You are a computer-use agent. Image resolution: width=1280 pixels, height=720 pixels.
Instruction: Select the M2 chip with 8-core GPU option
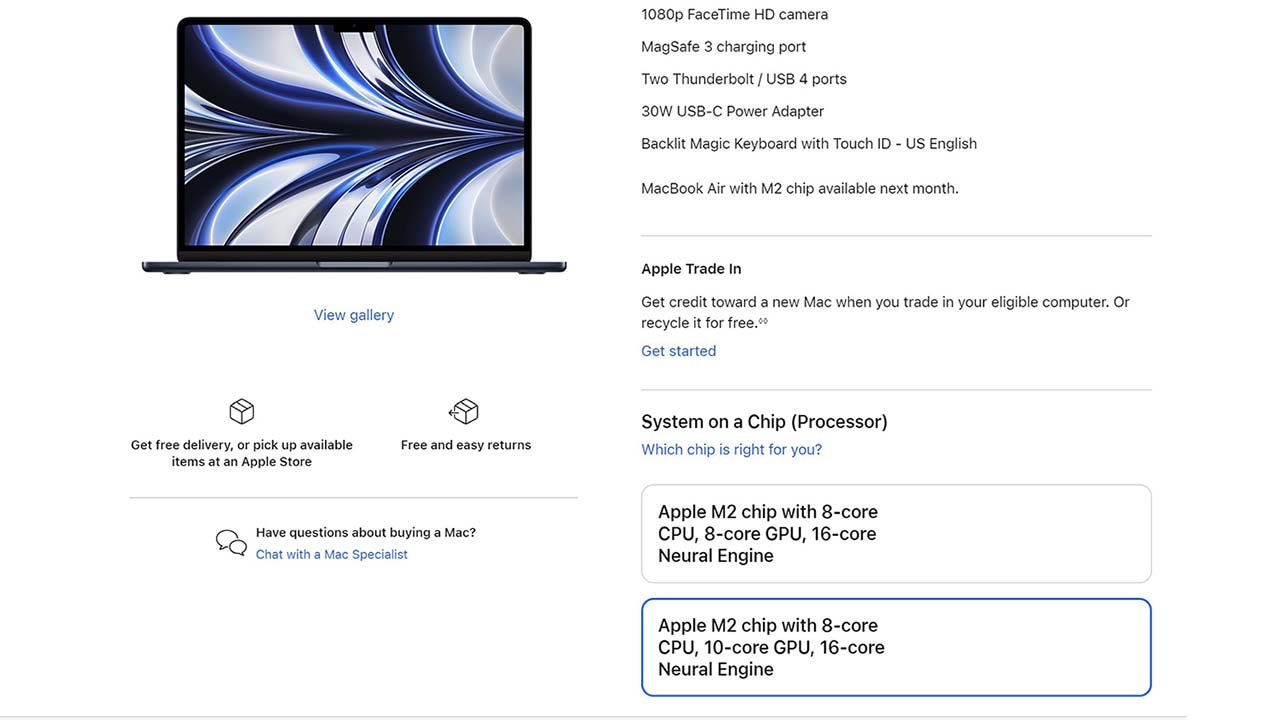[x=896, y=533]
